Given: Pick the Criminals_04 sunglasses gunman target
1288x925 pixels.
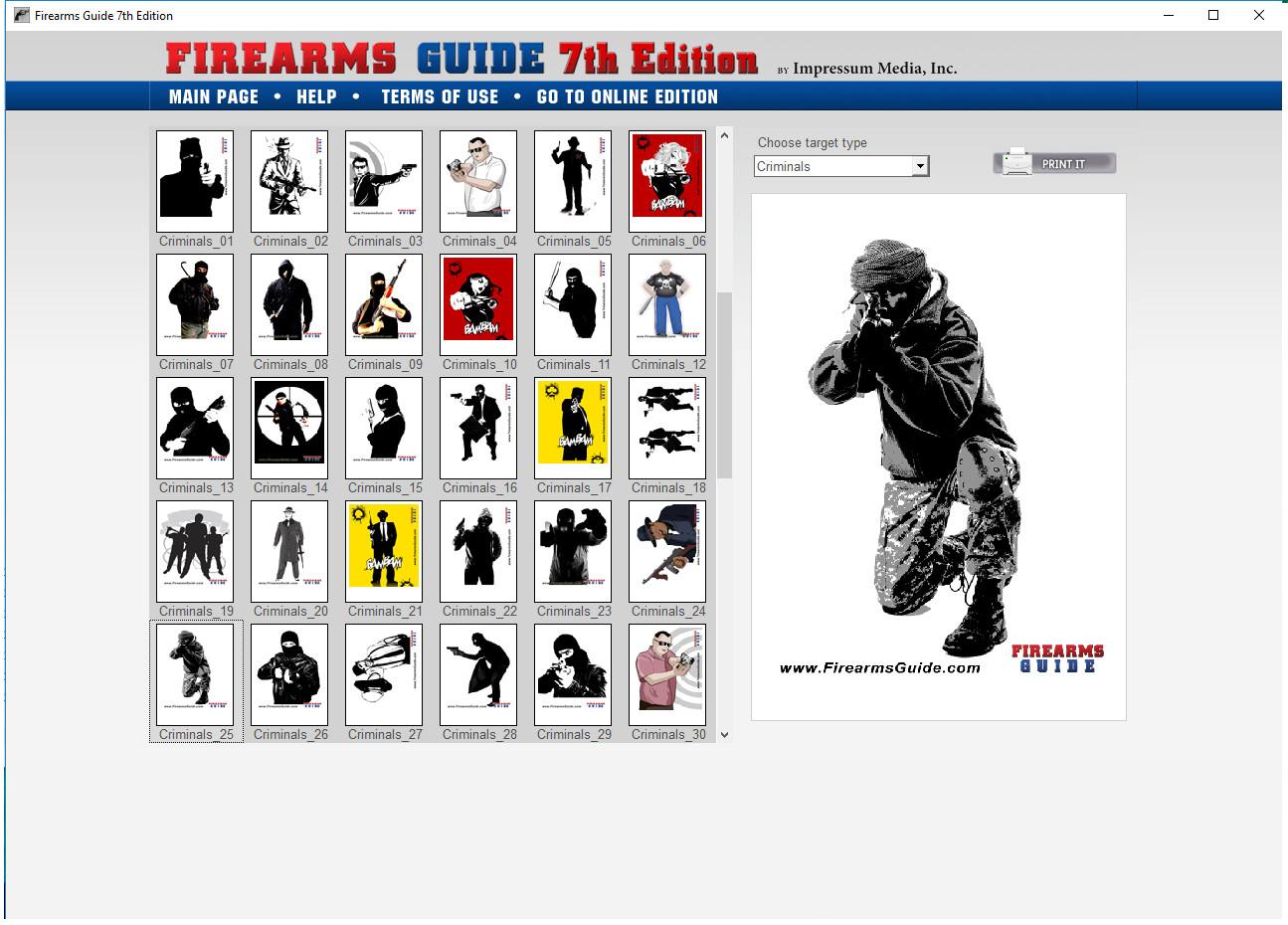Looking at the screenshot, I should [x=478, y=181].
